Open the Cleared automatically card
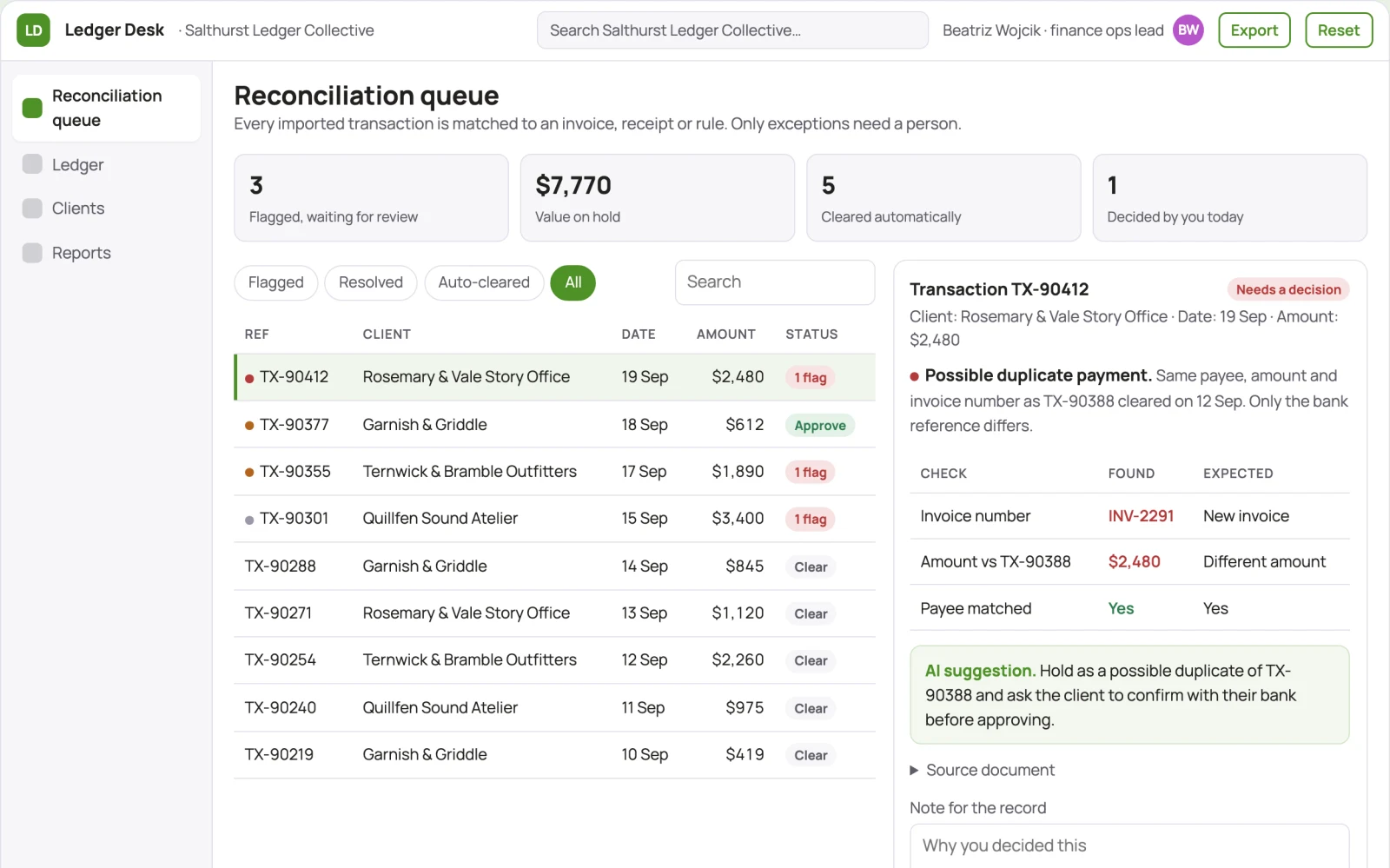Image resolution: width=1390 pixels, height=868 pixels. click(x=943, y=198)
